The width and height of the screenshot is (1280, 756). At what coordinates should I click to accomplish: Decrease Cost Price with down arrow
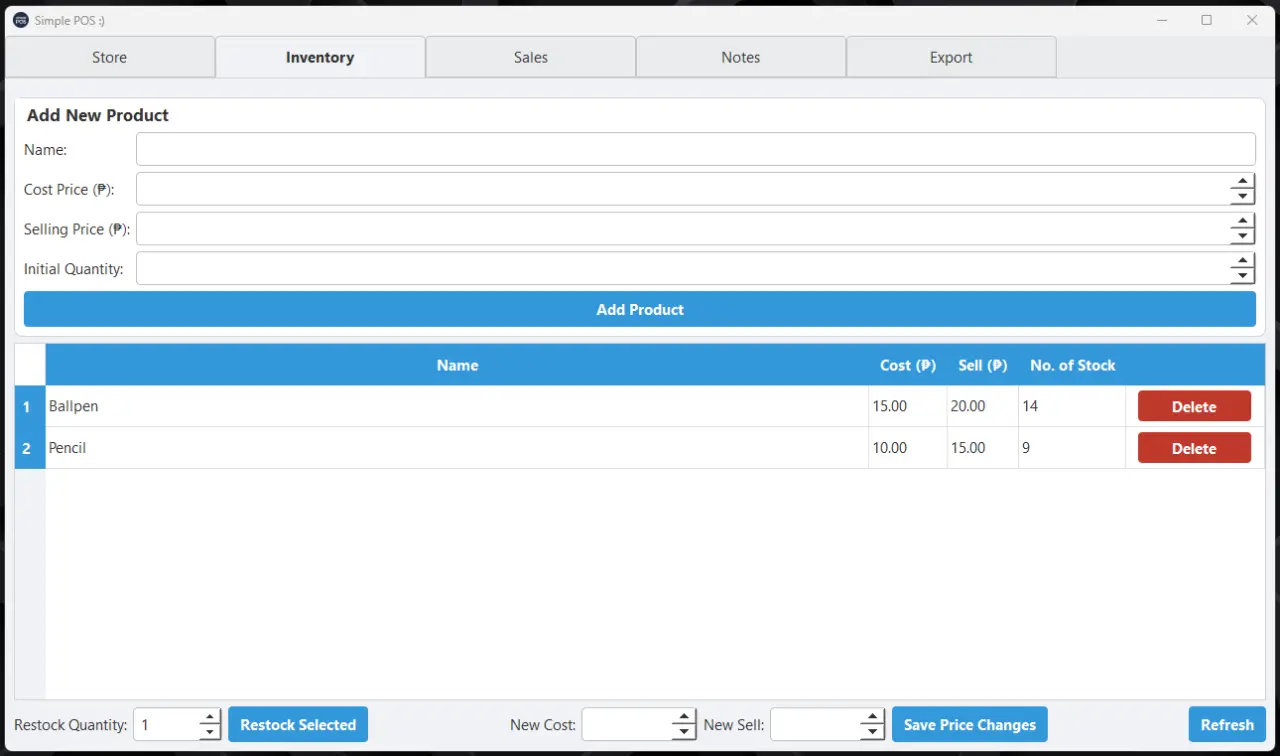(x=1242, y=197)
